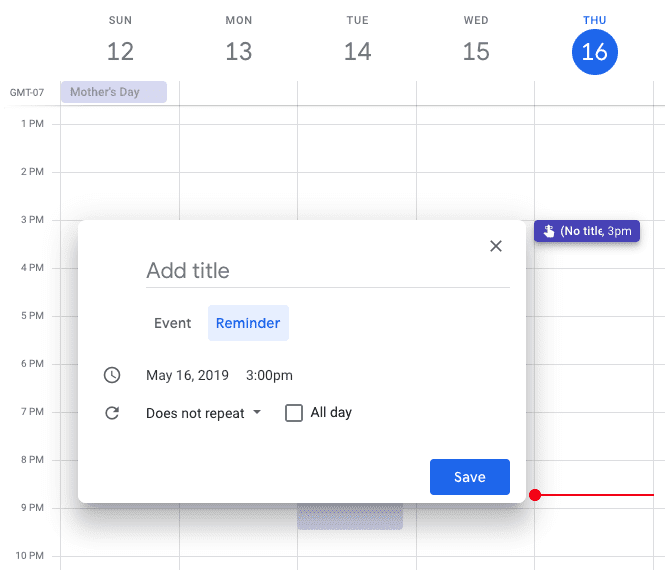Save the reminder
Viewport: 665px width, 570px height.
click(x=469, y=477)
